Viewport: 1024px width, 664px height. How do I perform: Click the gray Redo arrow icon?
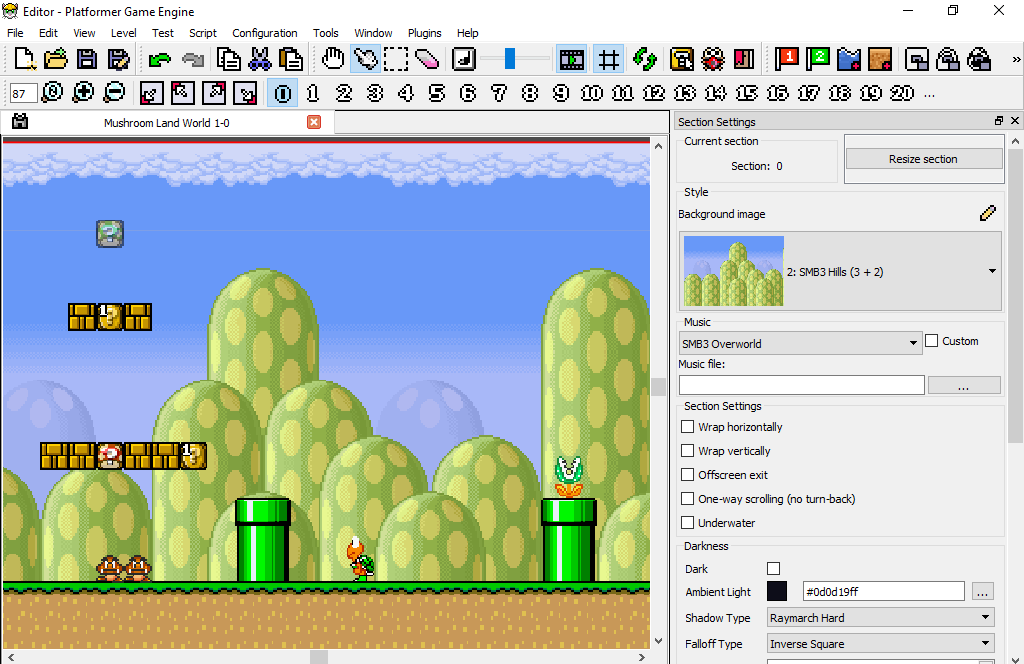(193, 59)
